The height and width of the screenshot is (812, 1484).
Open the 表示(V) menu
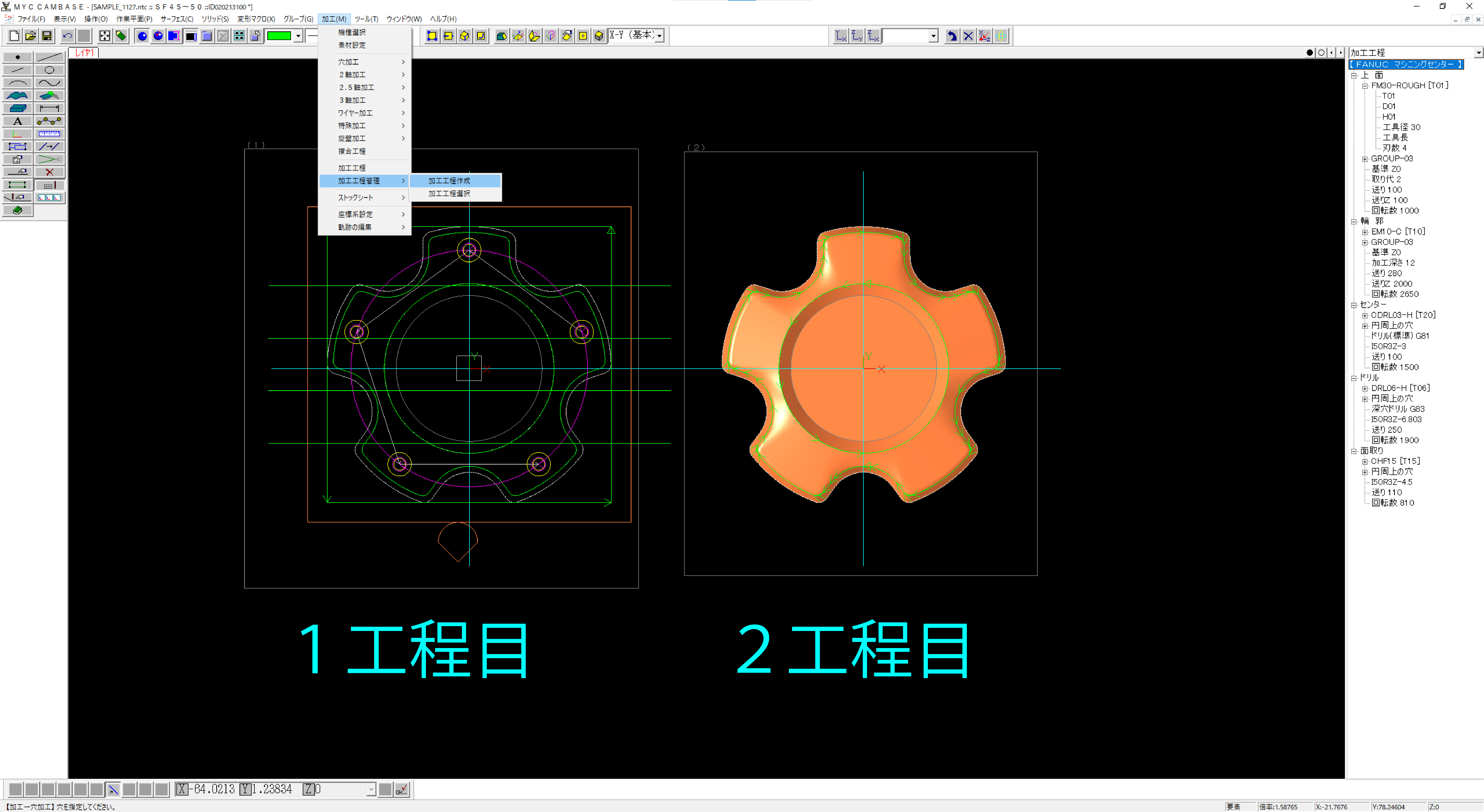(x=65, y=19)
